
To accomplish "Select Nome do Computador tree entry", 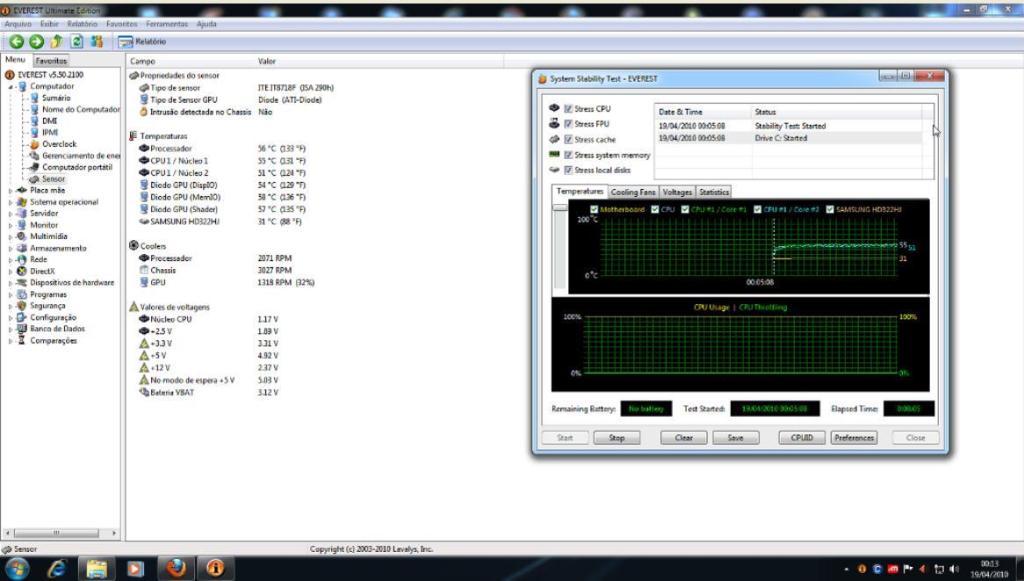I will click(81, 110).
